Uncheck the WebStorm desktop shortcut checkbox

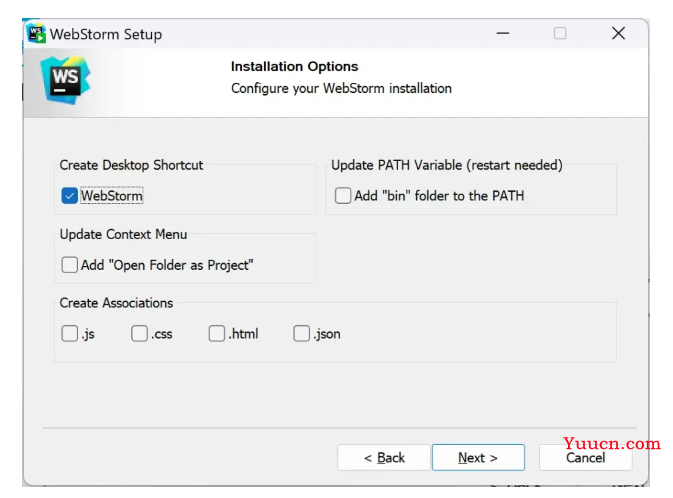click(x=69, y=196)
